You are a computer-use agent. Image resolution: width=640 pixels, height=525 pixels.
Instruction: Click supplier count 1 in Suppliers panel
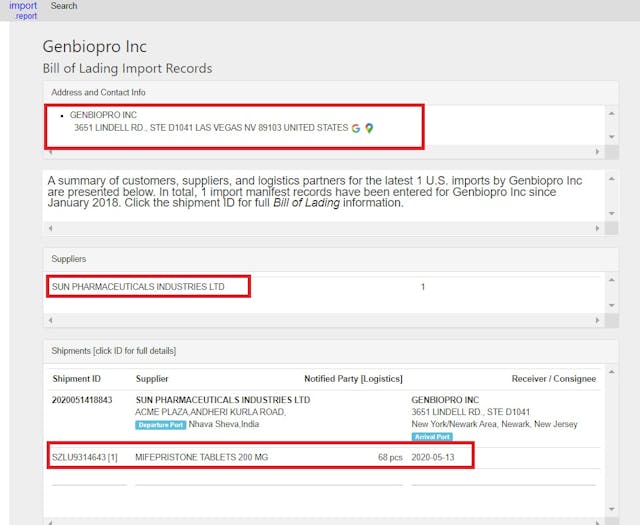pos(423,287)
